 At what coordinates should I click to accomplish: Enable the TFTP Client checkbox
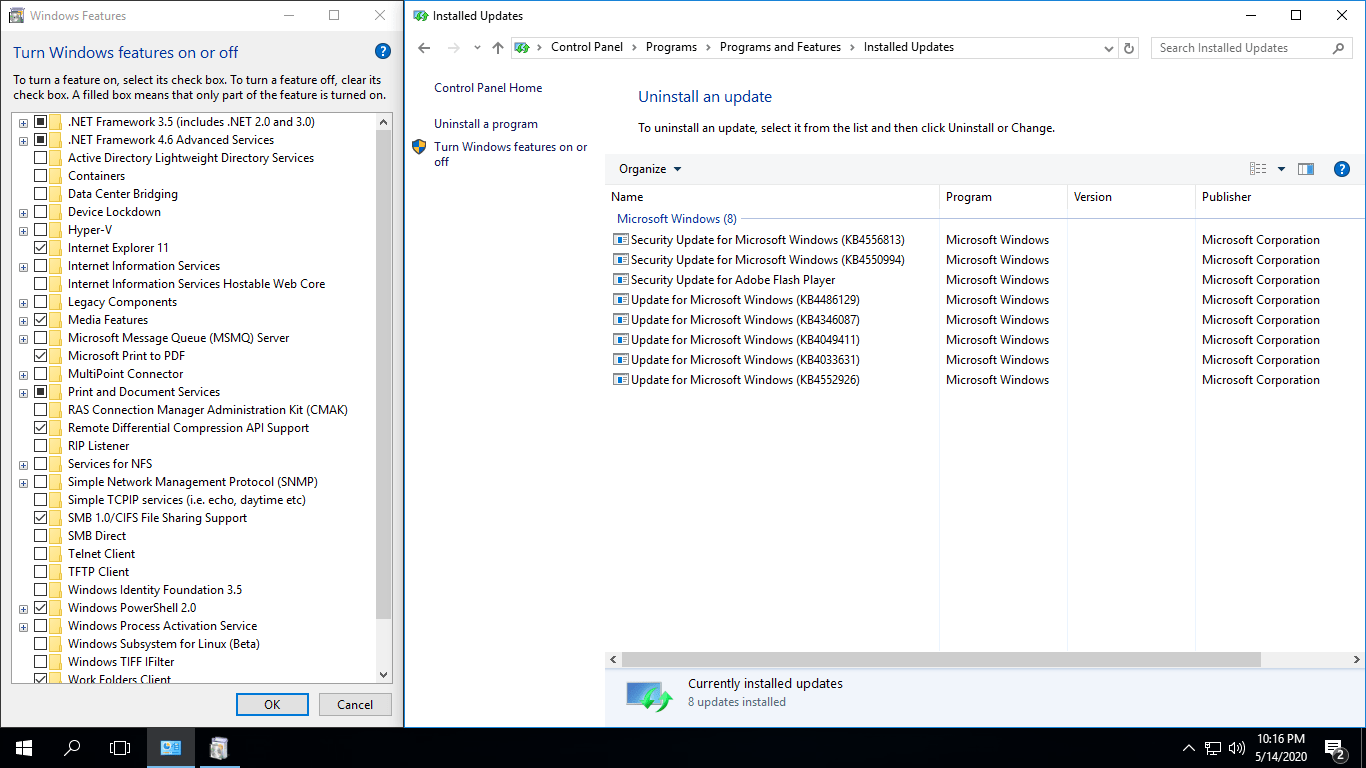[x=40, y=572]
